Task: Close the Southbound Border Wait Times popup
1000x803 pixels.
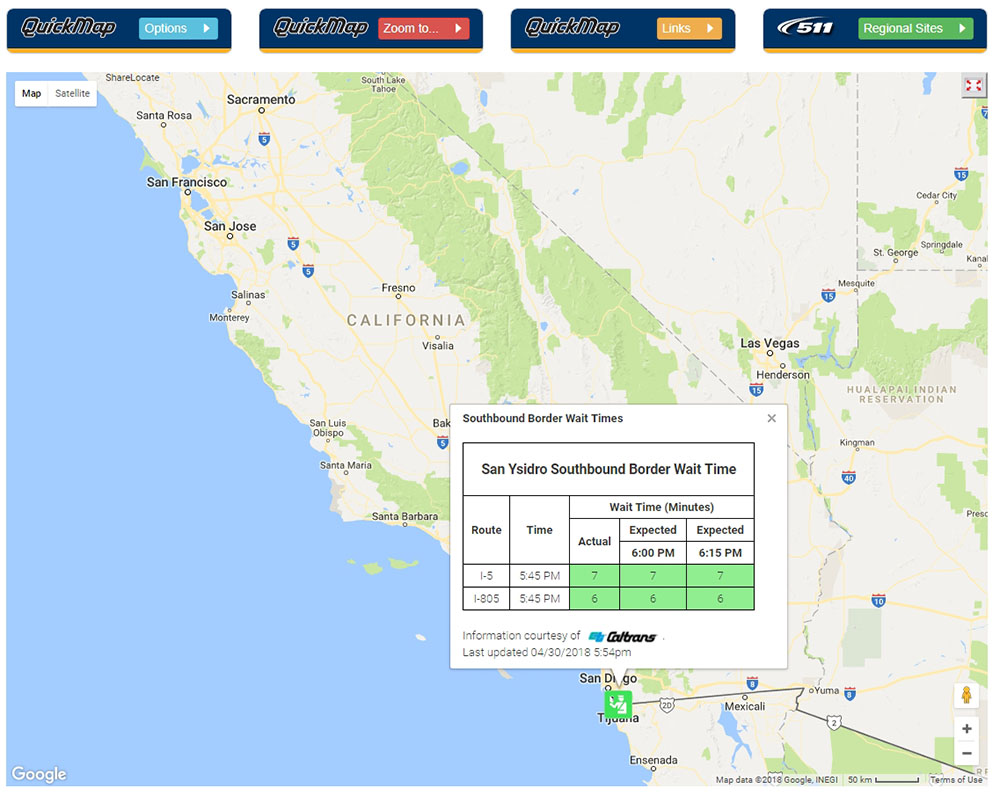Action: click(771, 418)
